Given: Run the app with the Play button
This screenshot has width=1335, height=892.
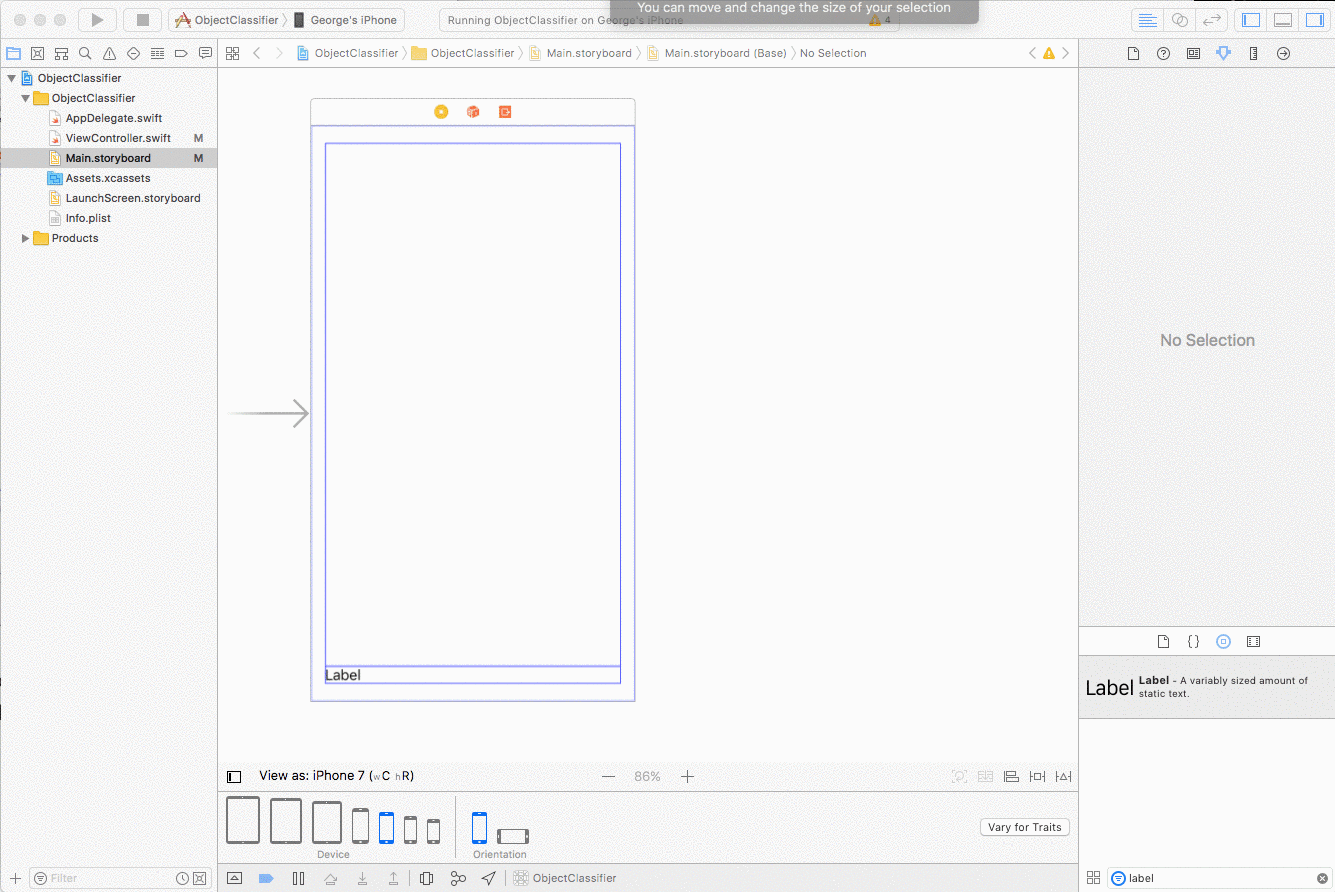Looking at the screenshot, I should point(97,20).
